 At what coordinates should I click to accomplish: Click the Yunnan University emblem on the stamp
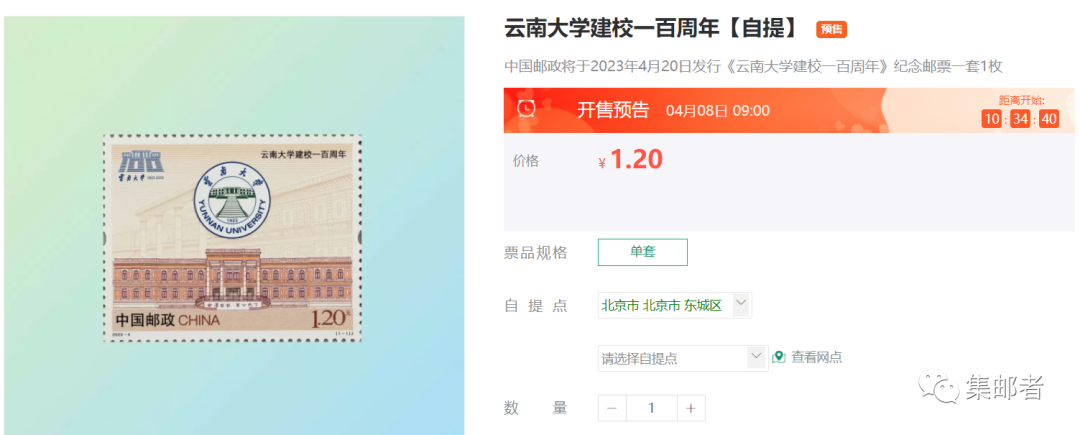tap(231, 200)
